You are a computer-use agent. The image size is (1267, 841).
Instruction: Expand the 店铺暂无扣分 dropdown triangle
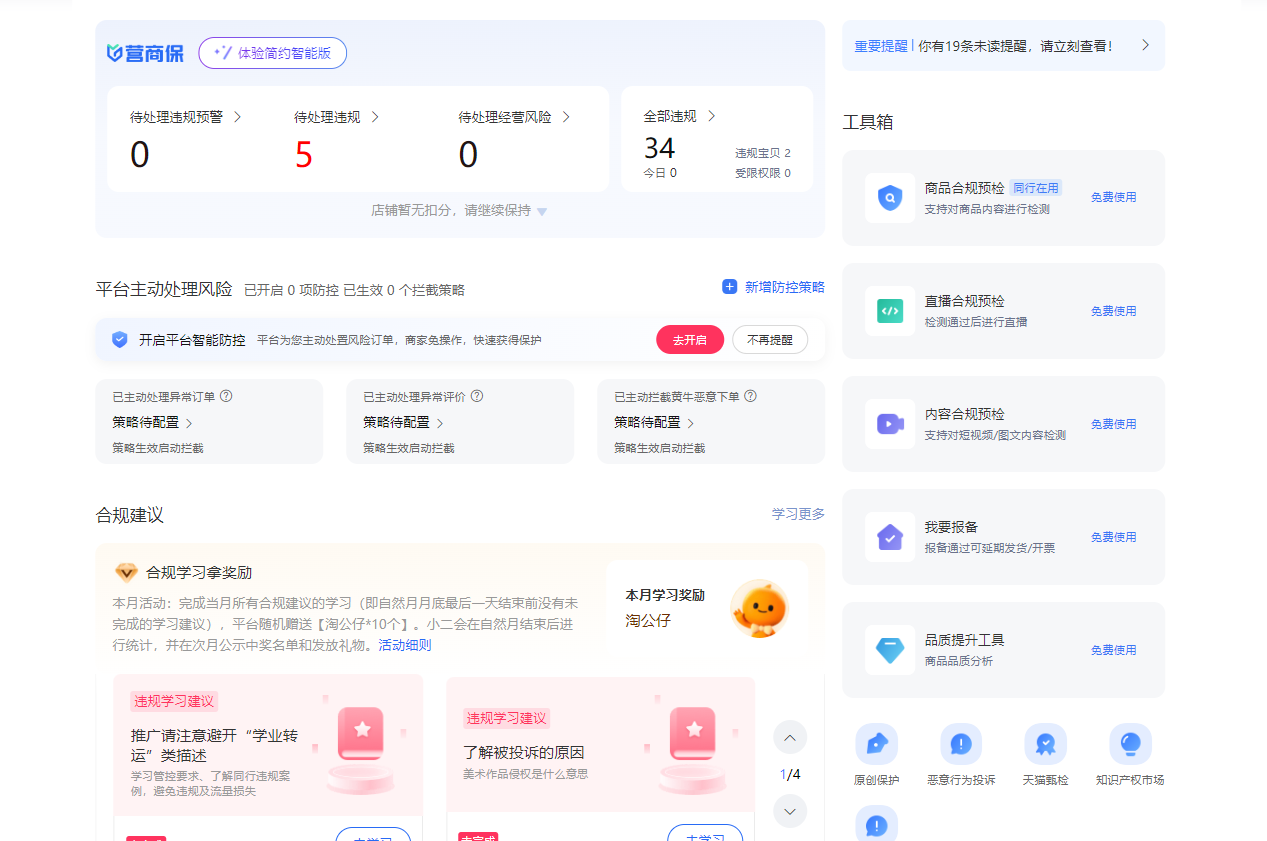coord(542,212)
